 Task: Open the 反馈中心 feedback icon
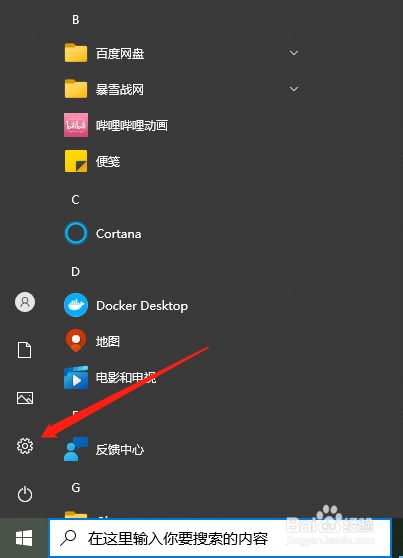tap(76, 449)
